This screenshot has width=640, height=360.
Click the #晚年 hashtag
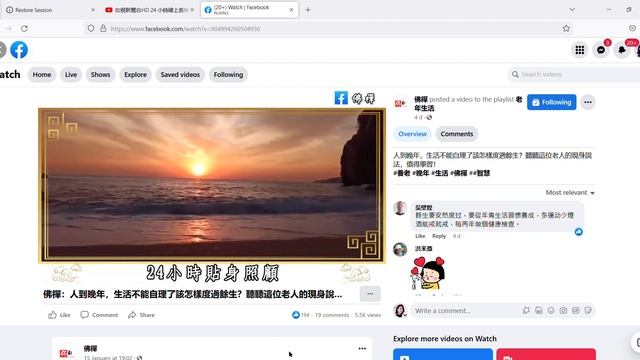coord(420,173)
